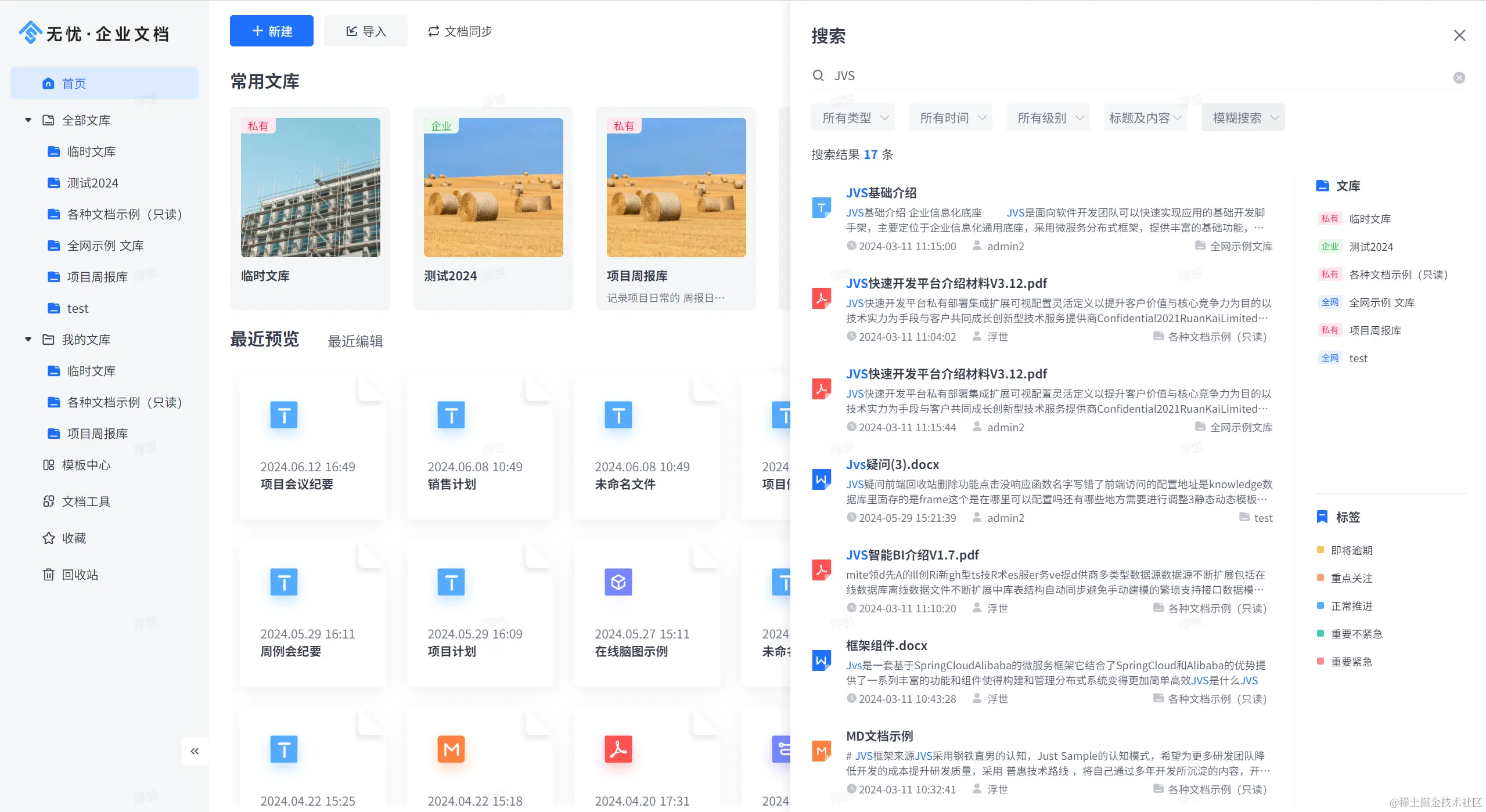1486x812 pixels.
Task: Open the 测试2024 library thumbnail card
Action: [493, 187]
